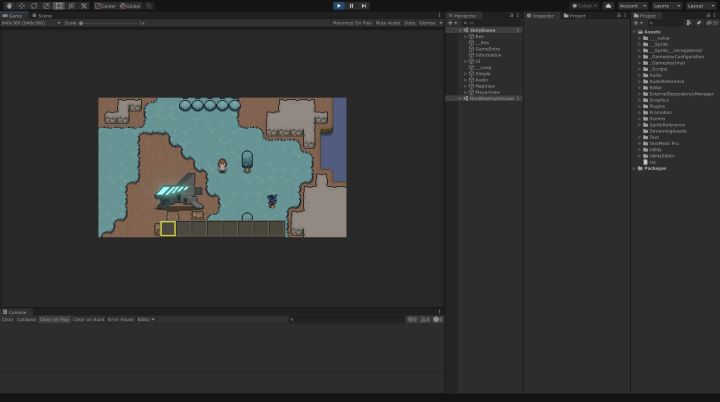Open the Layers dropdown
The image size is (720, 402).
click(665, 5)
